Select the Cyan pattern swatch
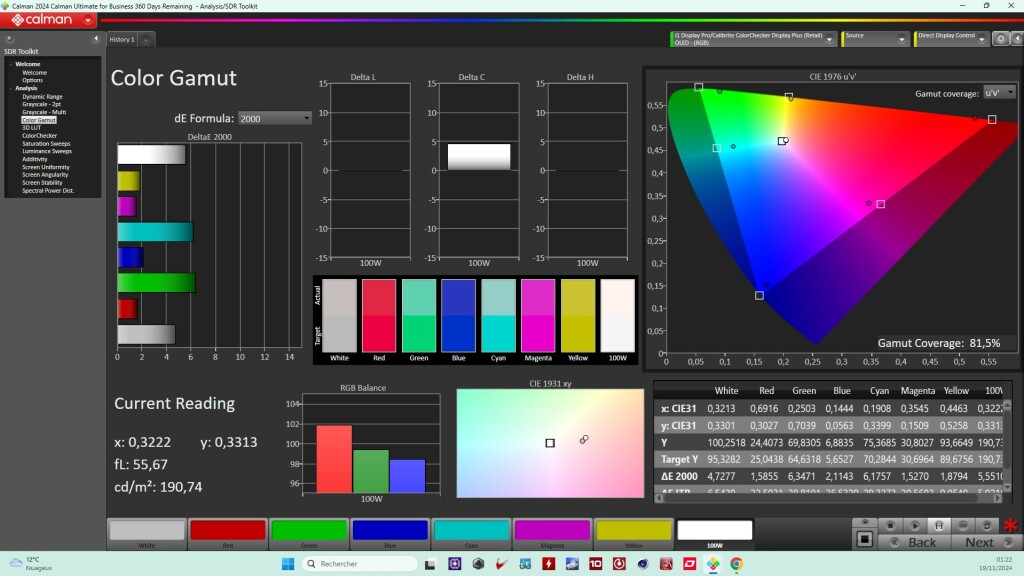This screenshot has height=576, width=1024. coord(471,534)
